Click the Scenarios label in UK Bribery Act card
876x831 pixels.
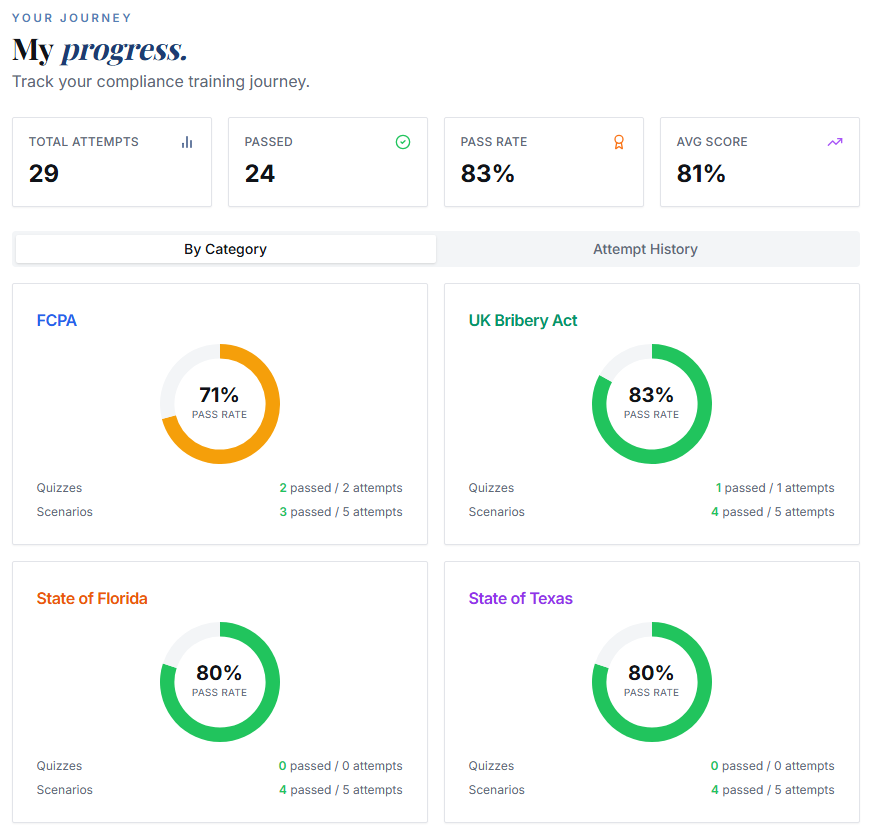497,512
